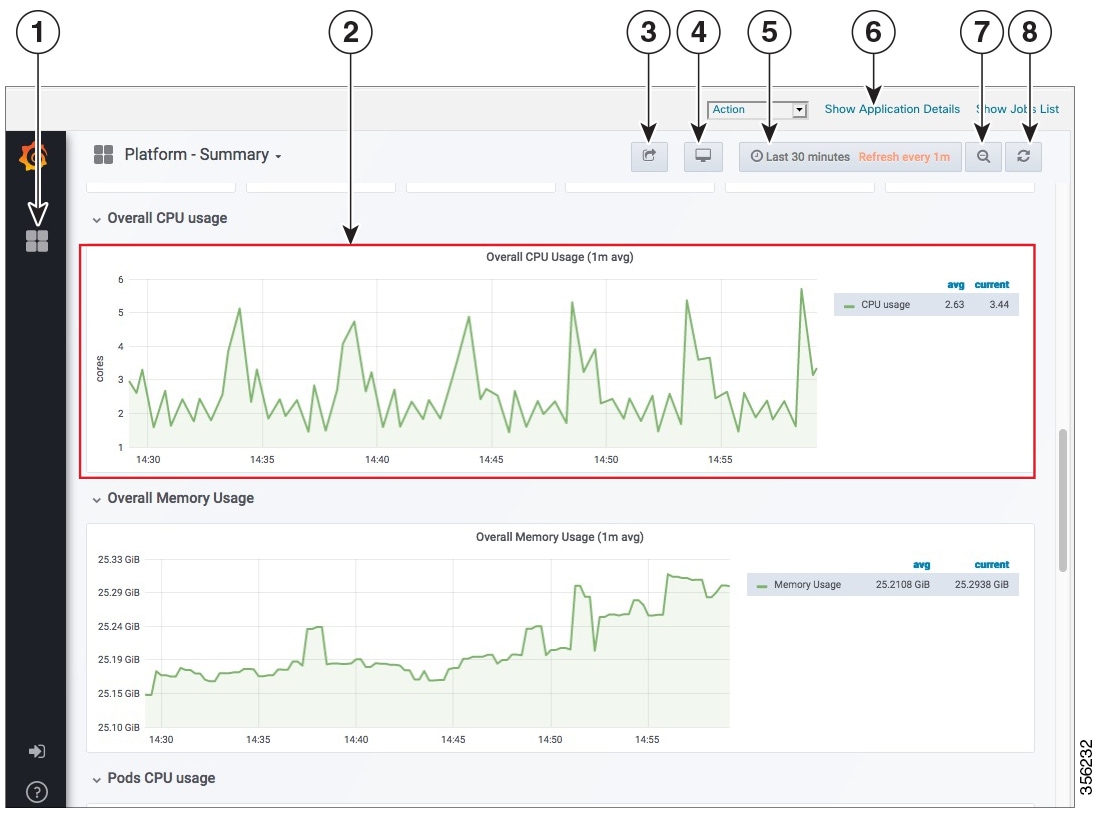1099x814 pixels.
Task: Click the sign-in icon in sidebar
Action: point(36,752)
